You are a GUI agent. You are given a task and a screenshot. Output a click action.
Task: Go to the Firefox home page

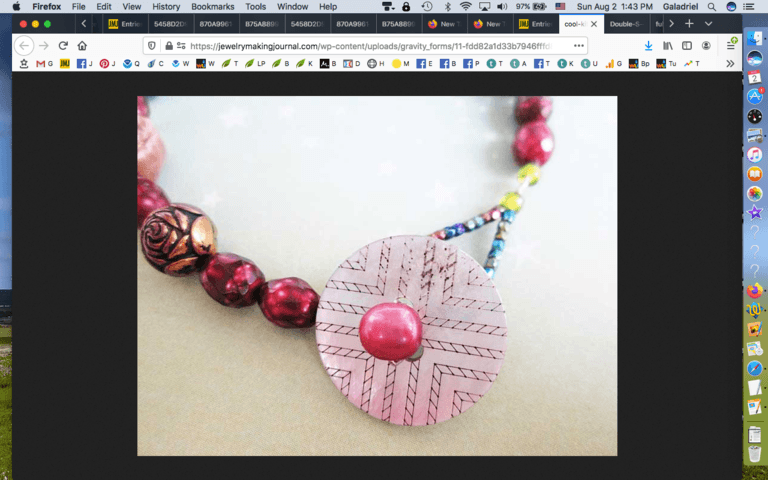(82, 46)
